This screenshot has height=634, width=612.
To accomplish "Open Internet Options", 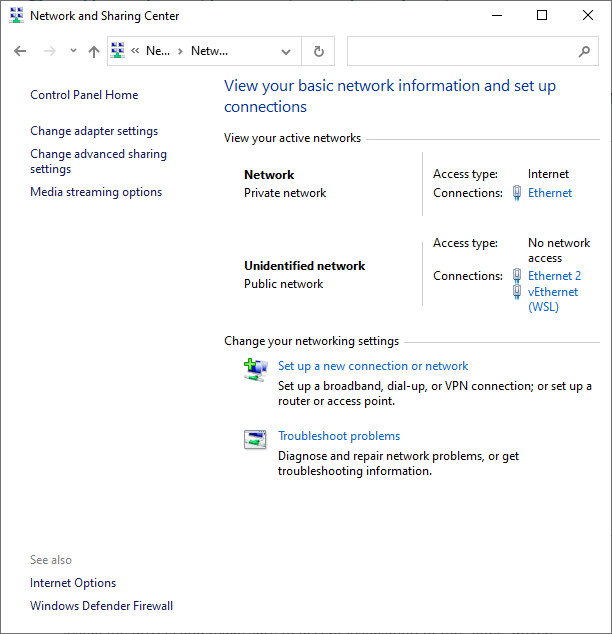I will (73, 583).
